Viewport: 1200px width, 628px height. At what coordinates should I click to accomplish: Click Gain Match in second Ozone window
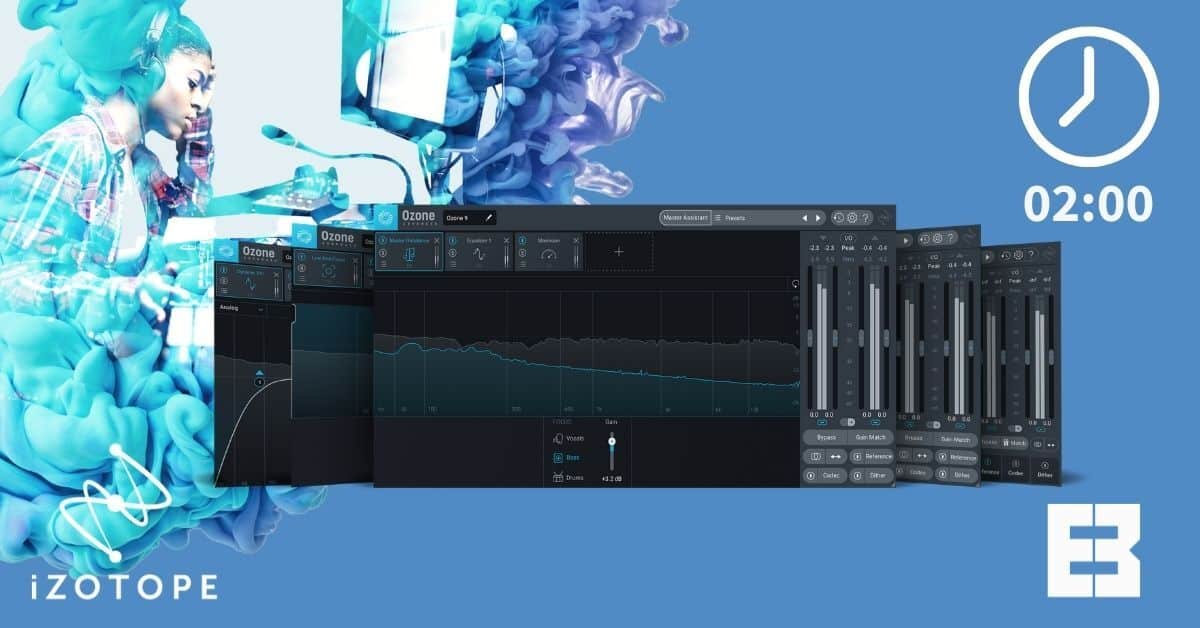(x=954, y=440)
